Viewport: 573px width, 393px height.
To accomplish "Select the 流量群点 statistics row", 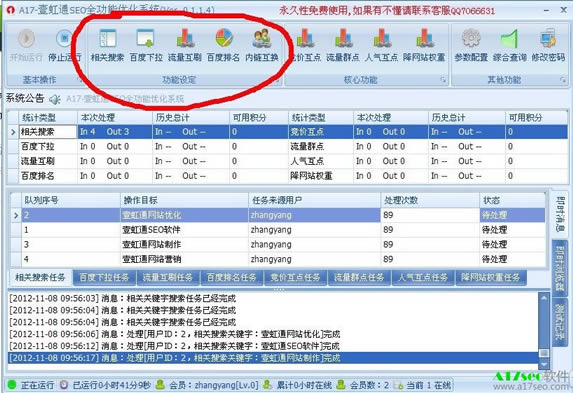I will [x=428, y=147].
